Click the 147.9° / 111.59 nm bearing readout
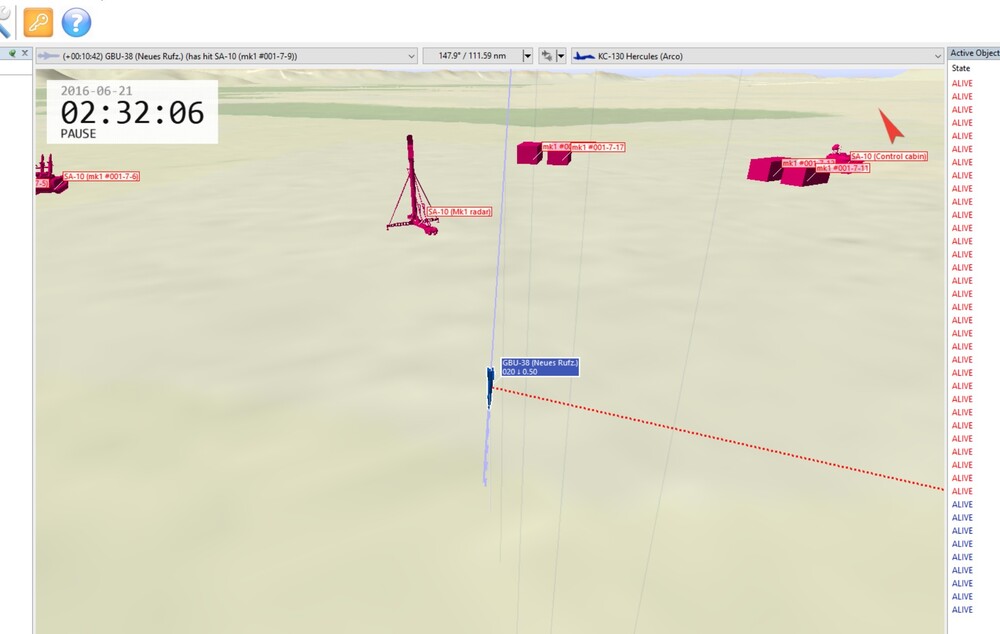 [x=473, y=56]
